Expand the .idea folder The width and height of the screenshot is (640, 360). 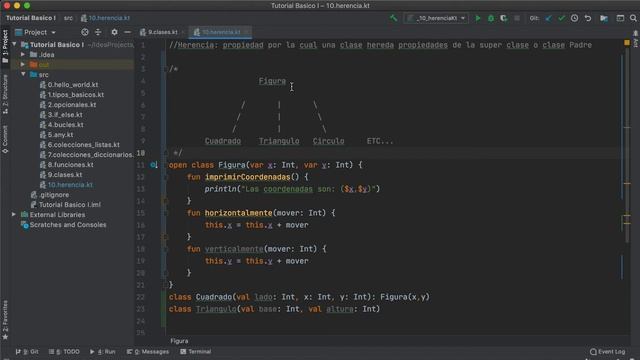point(23,54)
